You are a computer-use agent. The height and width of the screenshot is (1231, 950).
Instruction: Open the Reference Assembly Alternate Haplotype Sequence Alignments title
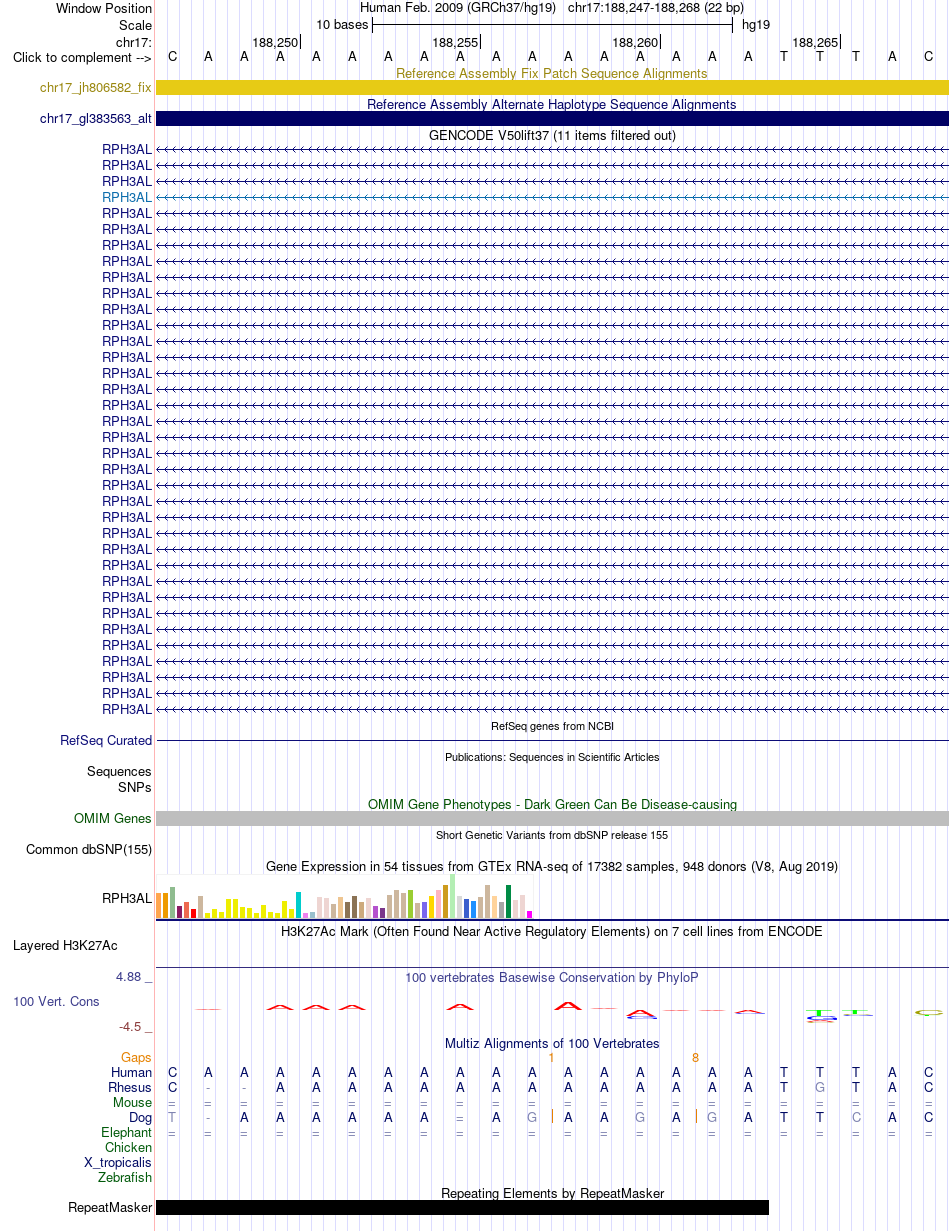[x=552, y=104]
